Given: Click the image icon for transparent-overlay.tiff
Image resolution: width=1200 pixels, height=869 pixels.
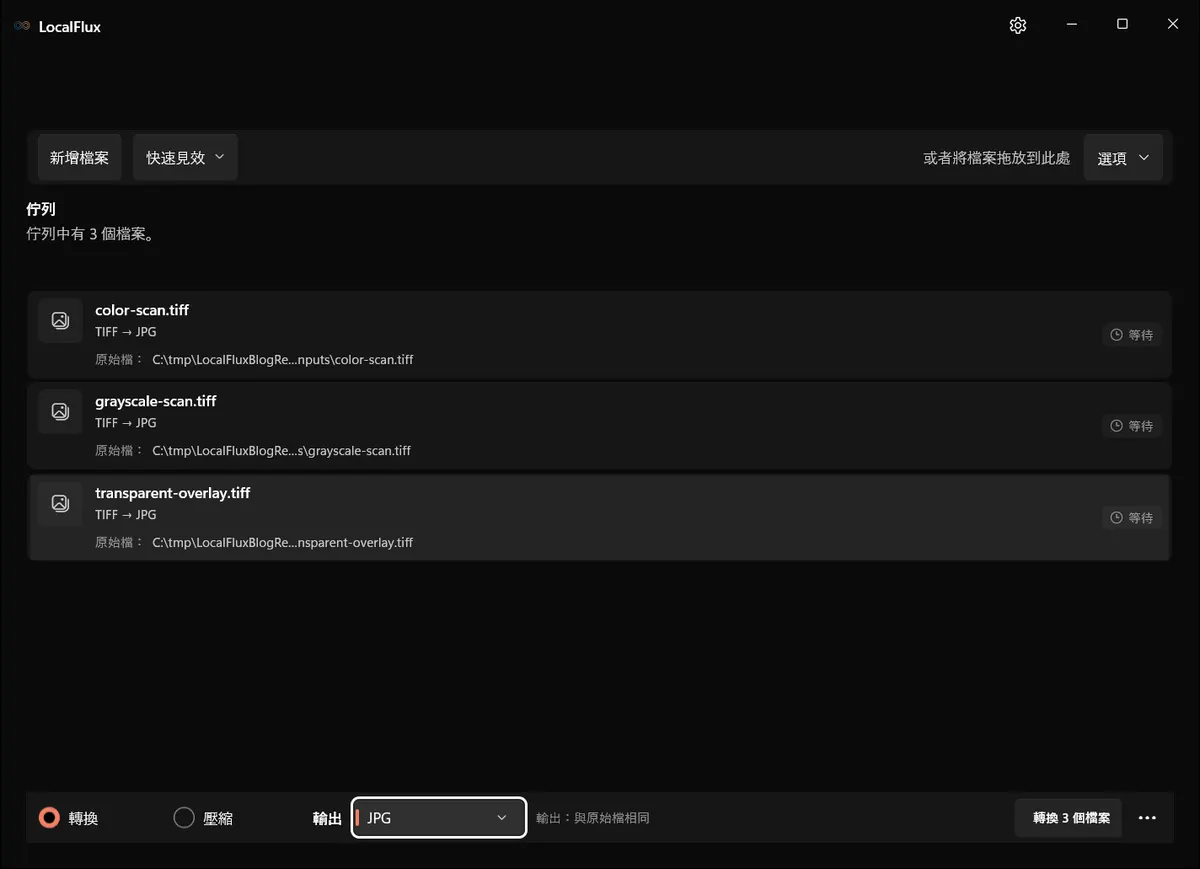Looking at the screenshot, I should (x=60, y=503).
